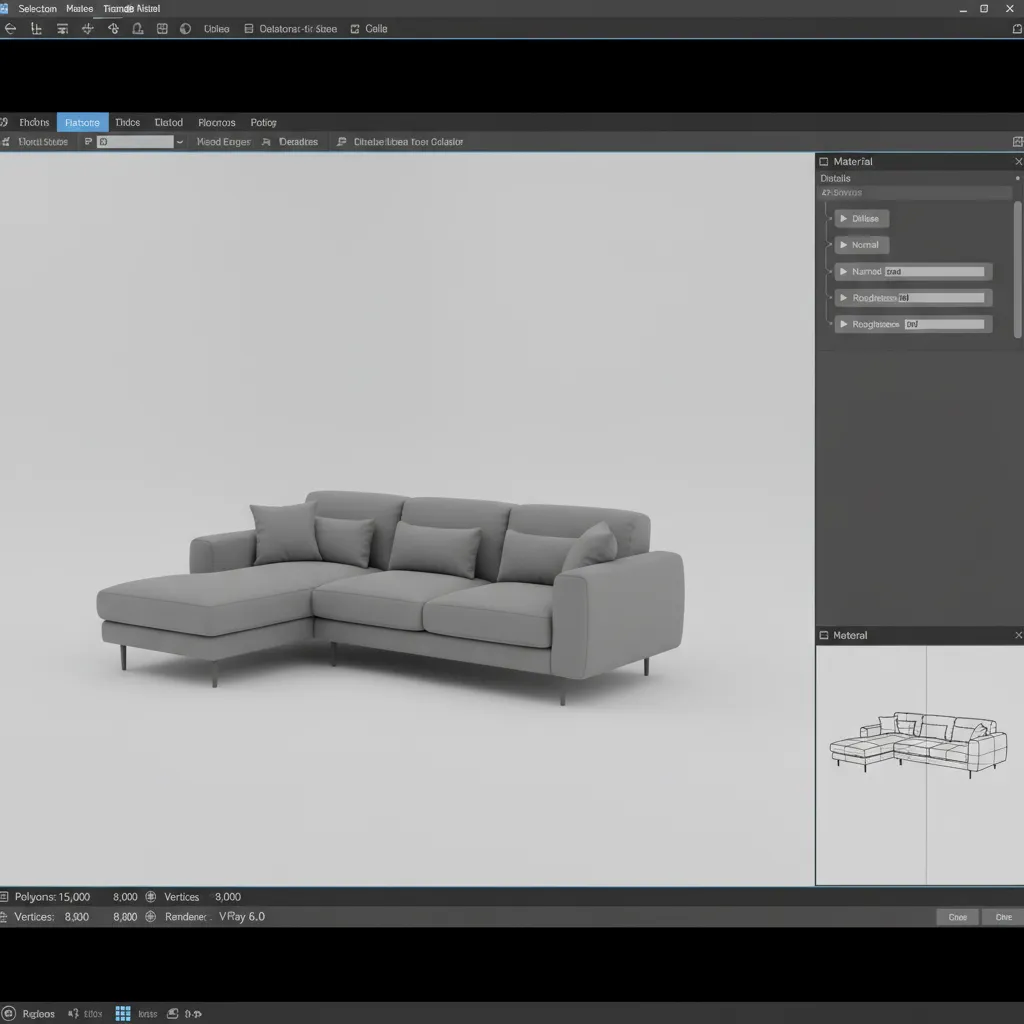Click the bottom-right confirm button

click(1003, 916)
